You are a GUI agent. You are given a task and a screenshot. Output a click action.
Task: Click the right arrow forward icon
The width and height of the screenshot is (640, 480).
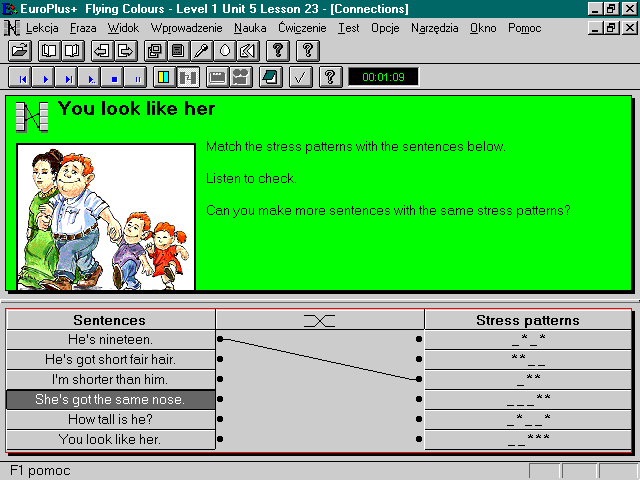point(125,50)
